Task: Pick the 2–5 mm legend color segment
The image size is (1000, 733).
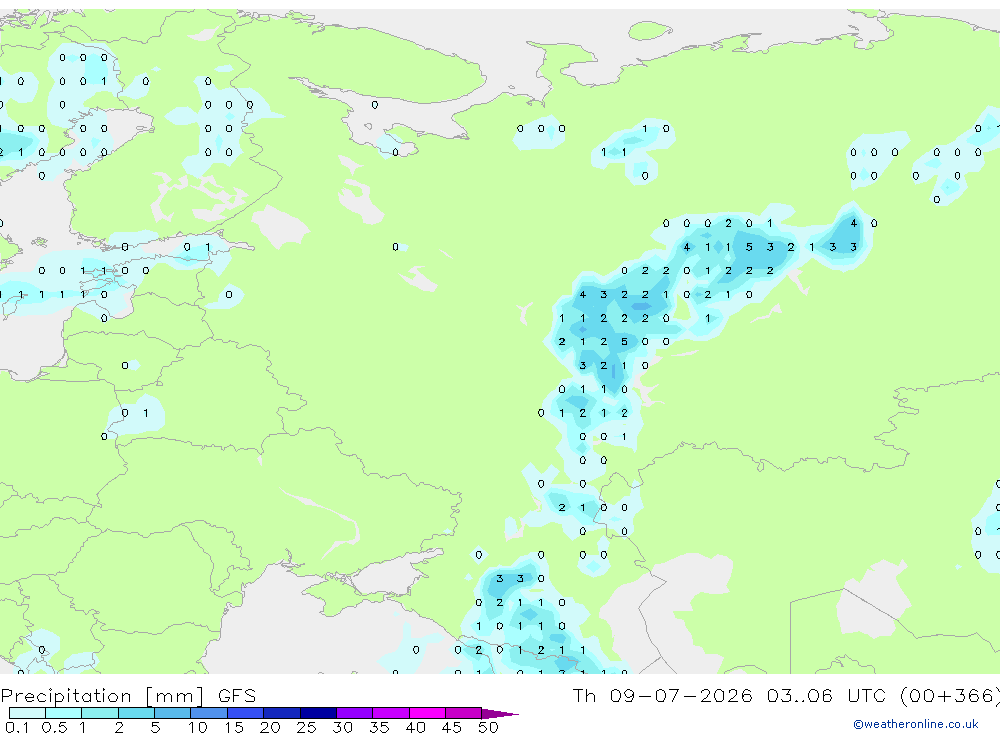Action: click(x=136, y=713)
